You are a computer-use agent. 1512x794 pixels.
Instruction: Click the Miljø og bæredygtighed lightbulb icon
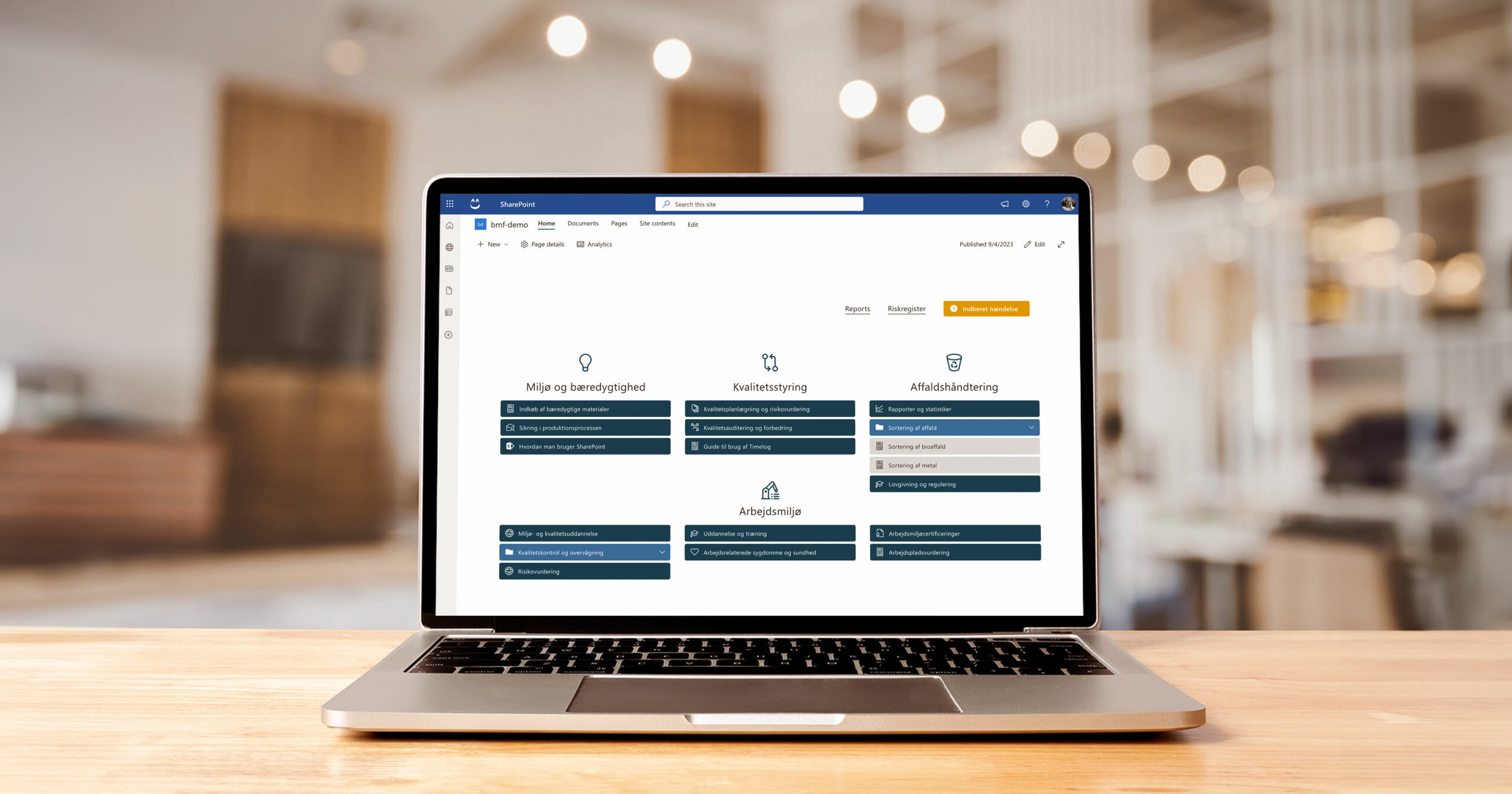584,362
